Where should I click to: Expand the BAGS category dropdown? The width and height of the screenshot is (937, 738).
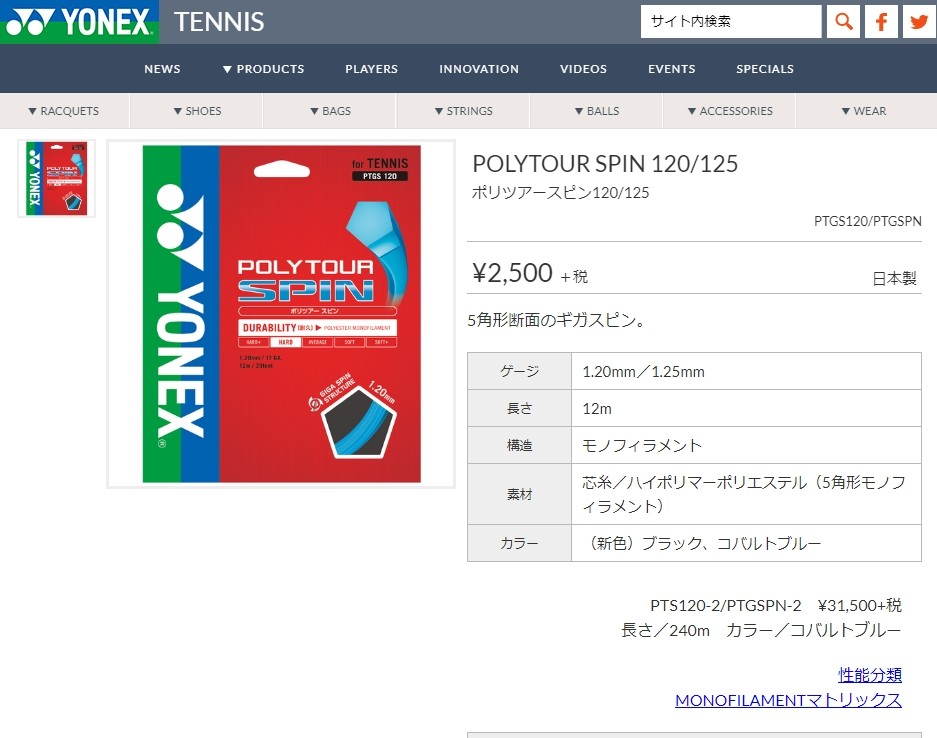click(330, 111)
